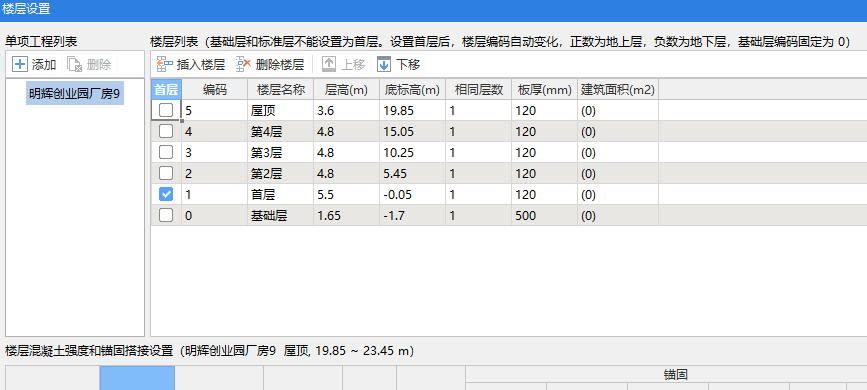Check the 首层 box for 基础层 row
The width and height of the screenshot is (867, 390).
[166, 215]
